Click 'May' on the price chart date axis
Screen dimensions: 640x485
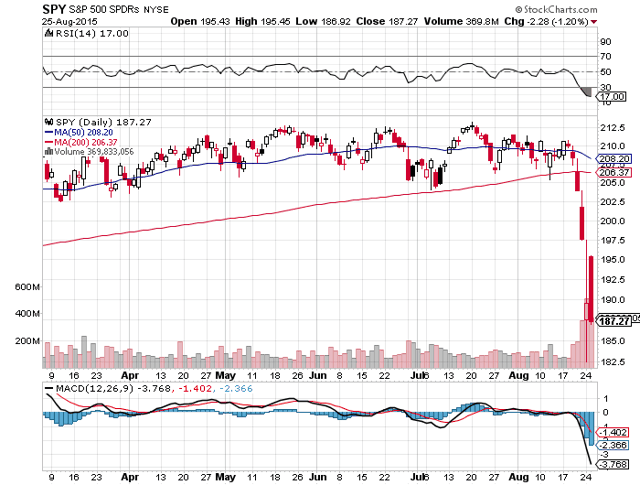225,375
